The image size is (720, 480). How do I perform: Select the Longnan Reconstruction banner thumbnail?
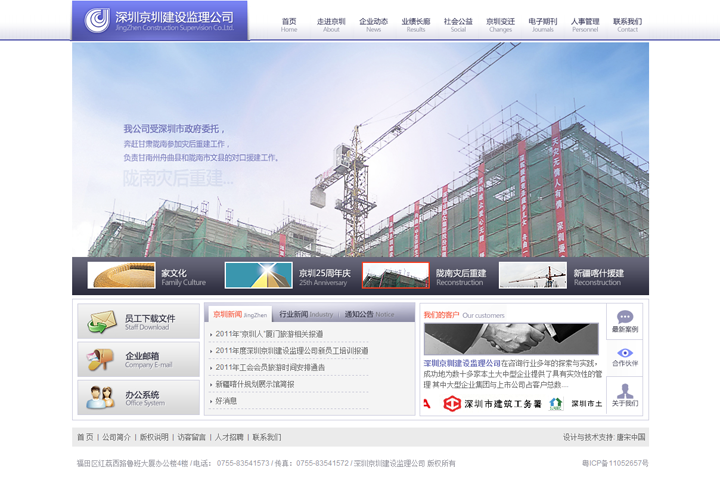coord(395,275)
